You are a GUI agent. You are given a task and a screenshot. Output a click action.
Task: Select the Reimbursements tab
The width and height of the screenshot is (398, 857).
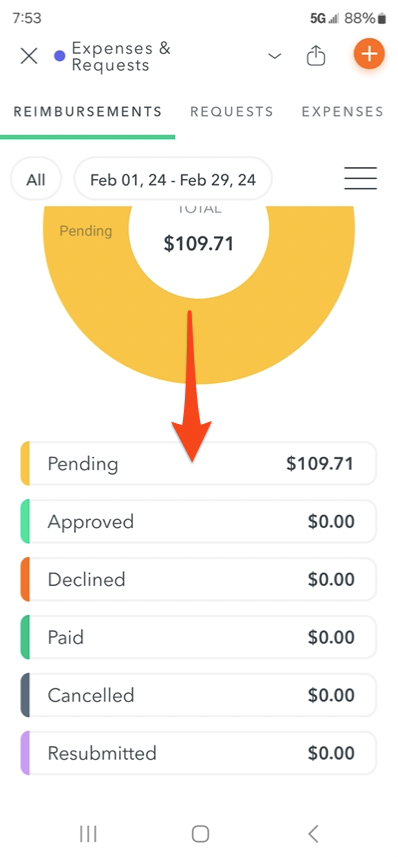pos(87,111)
